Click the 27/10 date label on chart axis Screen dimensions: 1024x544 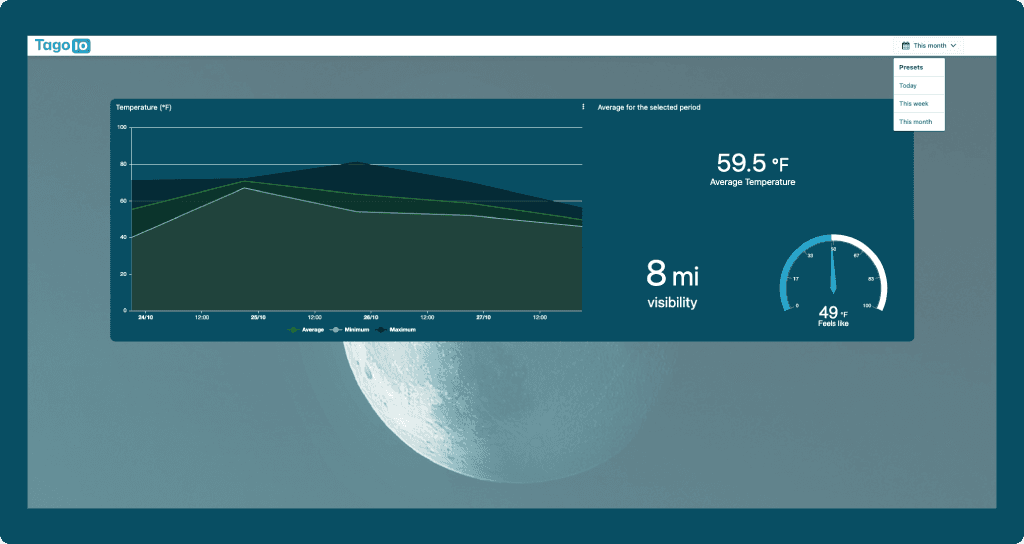pos(483,317)
